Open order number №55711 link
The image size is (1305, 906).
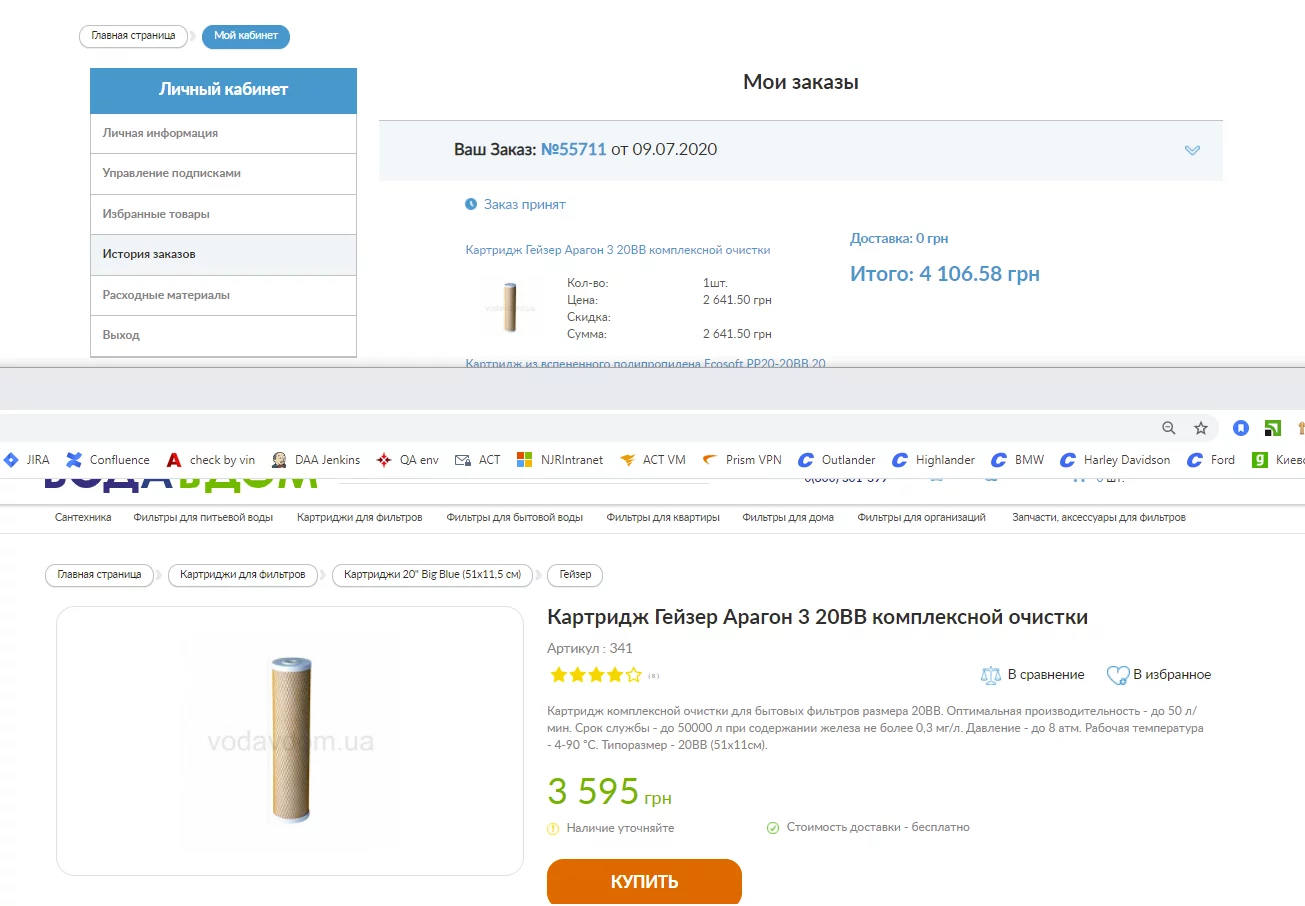click(574, 150)
